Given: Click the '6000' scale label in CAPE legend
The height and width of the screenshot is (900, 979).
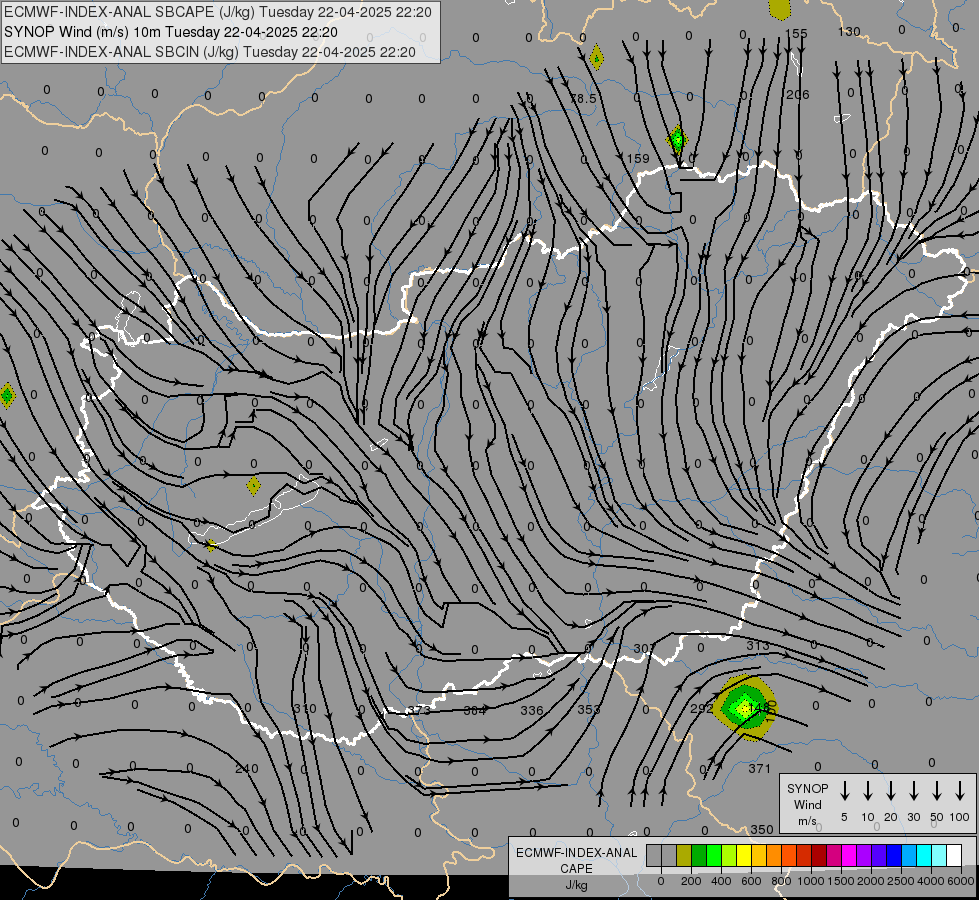Looking at the screenshot, I should click(960, 881).
